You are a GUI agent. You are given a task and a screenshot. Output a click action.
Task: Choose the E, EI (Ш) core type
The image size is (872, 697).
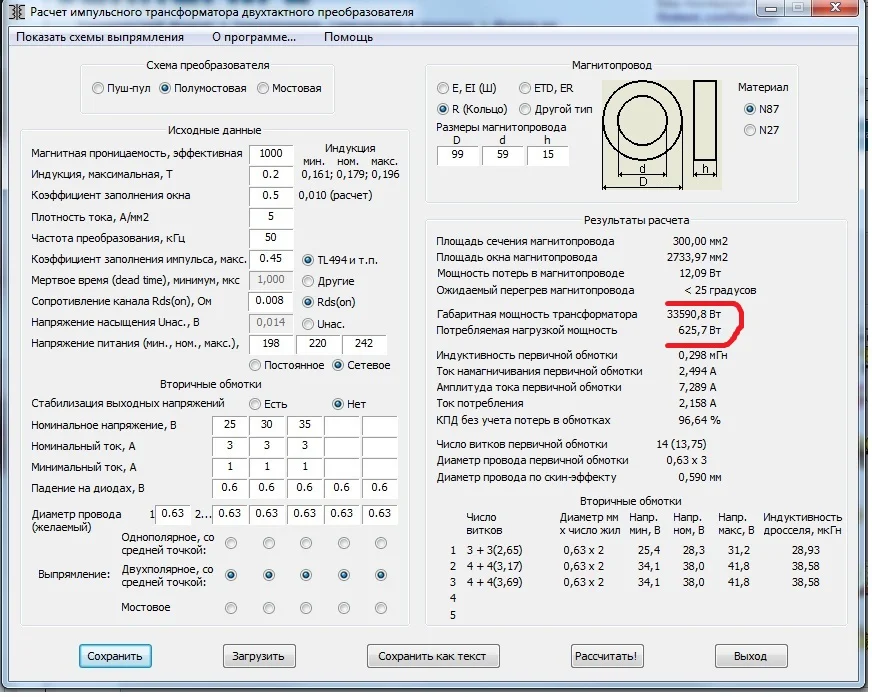pyautogui.click(x=443, y=88)
